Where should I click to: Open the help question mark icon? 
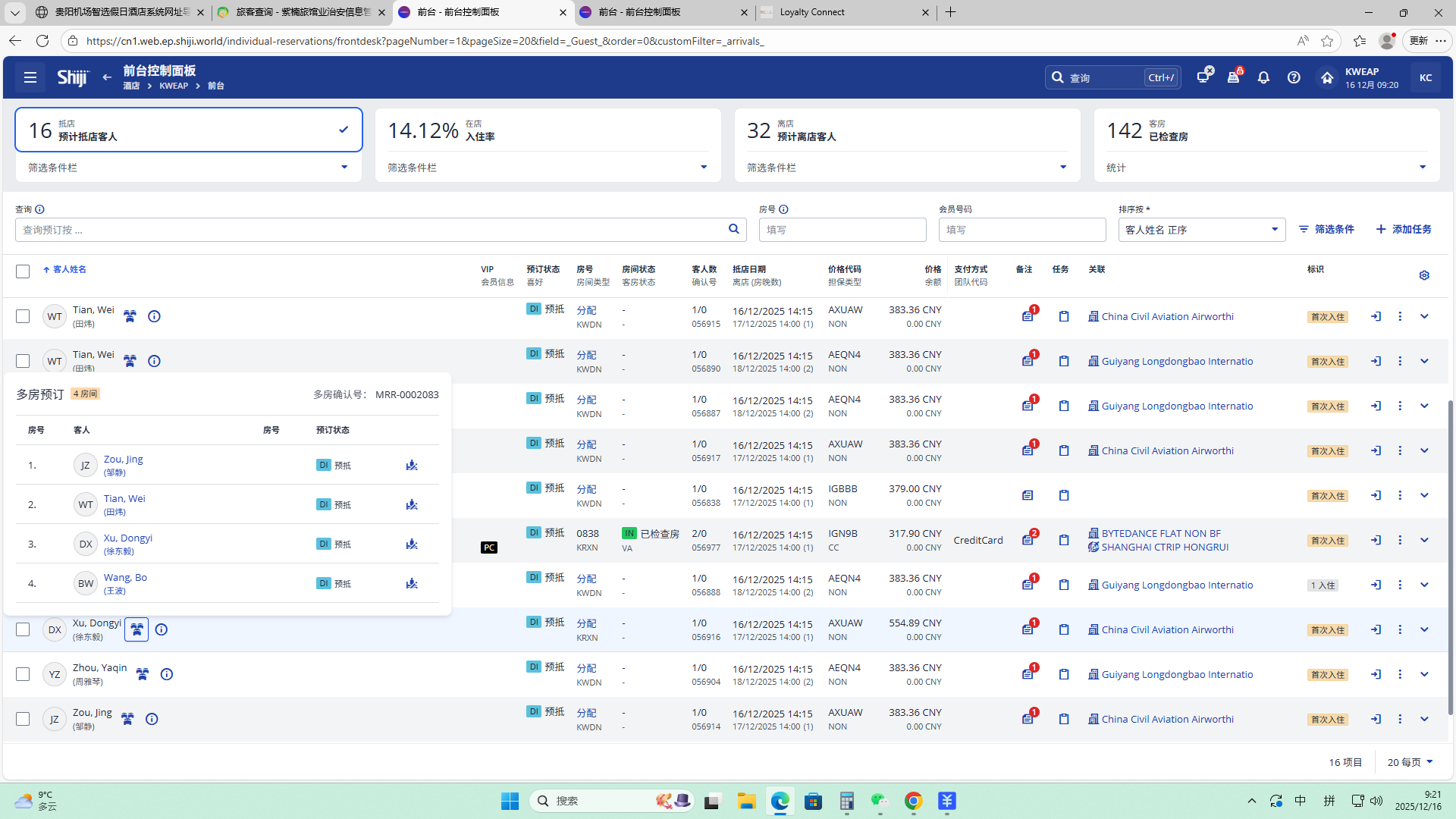point(1294,77)
